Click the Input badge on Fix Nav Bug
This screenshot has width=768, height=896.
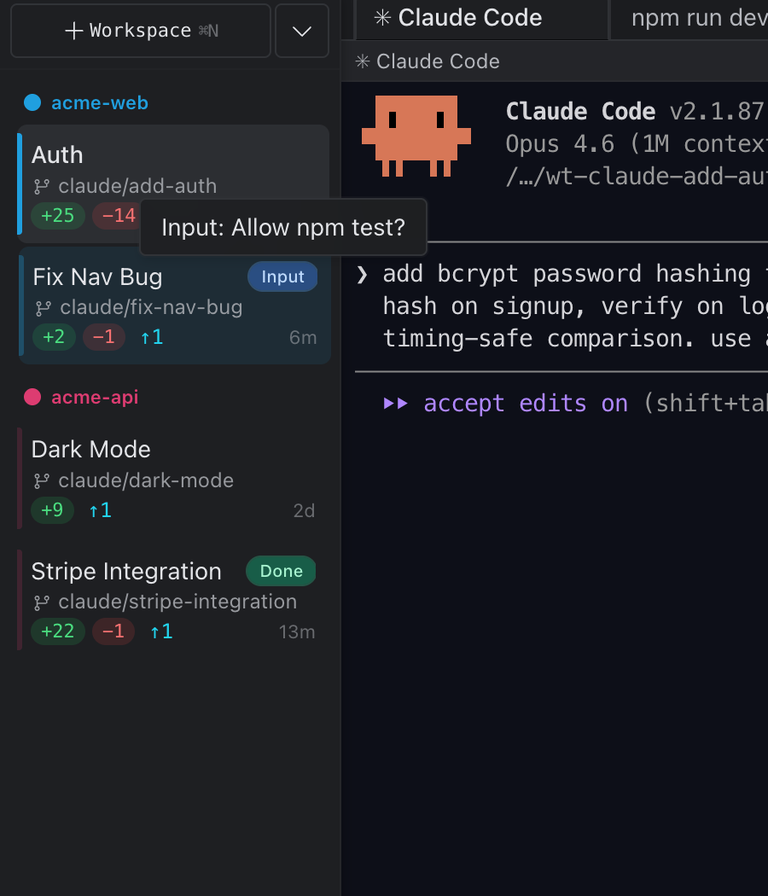point(282,277)
